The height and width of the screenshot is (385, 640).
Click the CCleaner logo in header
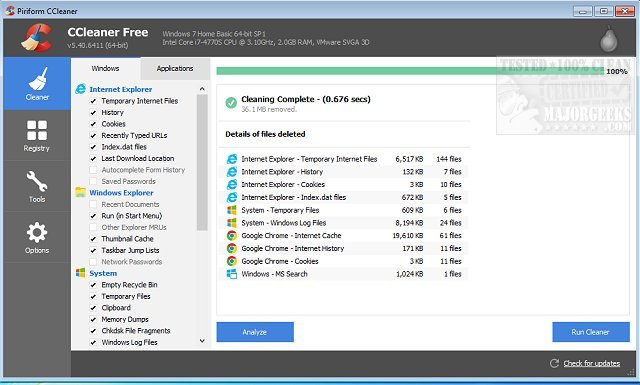(x=36, y=38)
